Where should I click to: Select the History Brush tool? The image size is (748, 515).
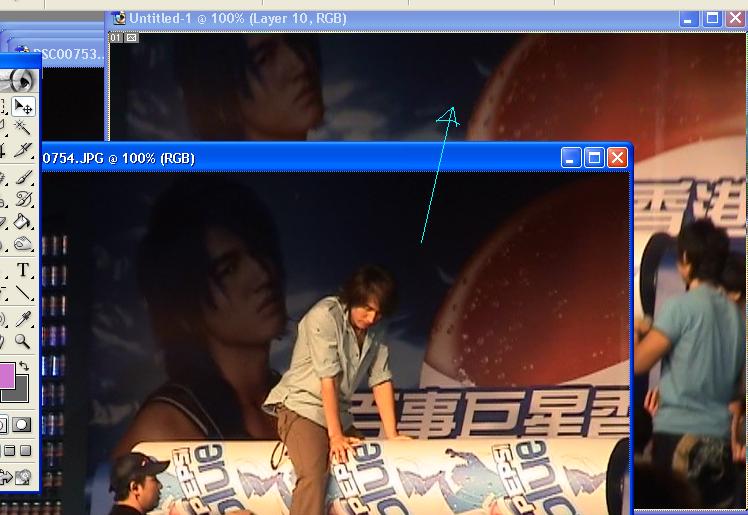23,199
